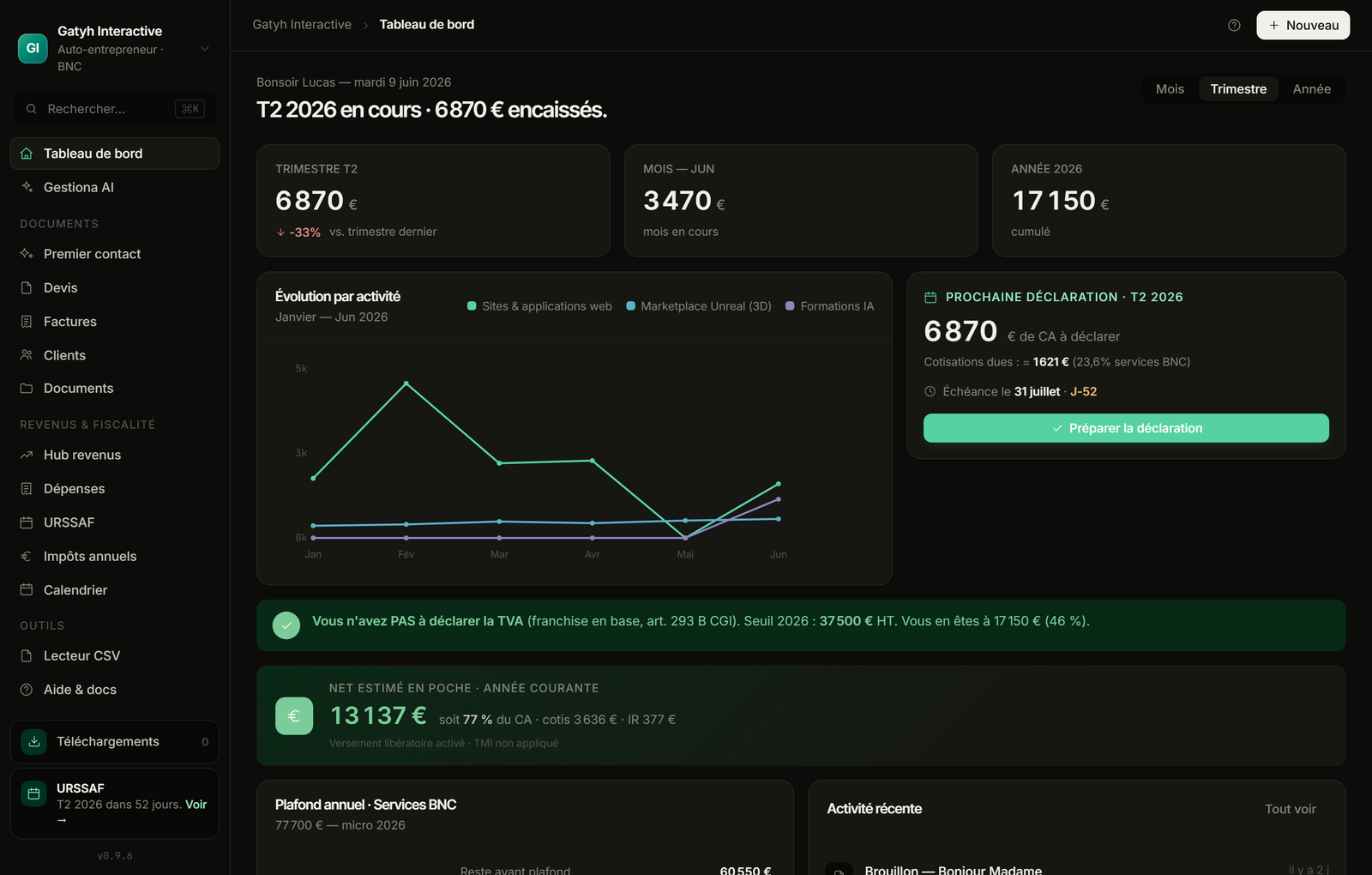Toggle Sites & applications web legend swatch
The height and width of the screenshot is (875, 1372).
point(472,306)
